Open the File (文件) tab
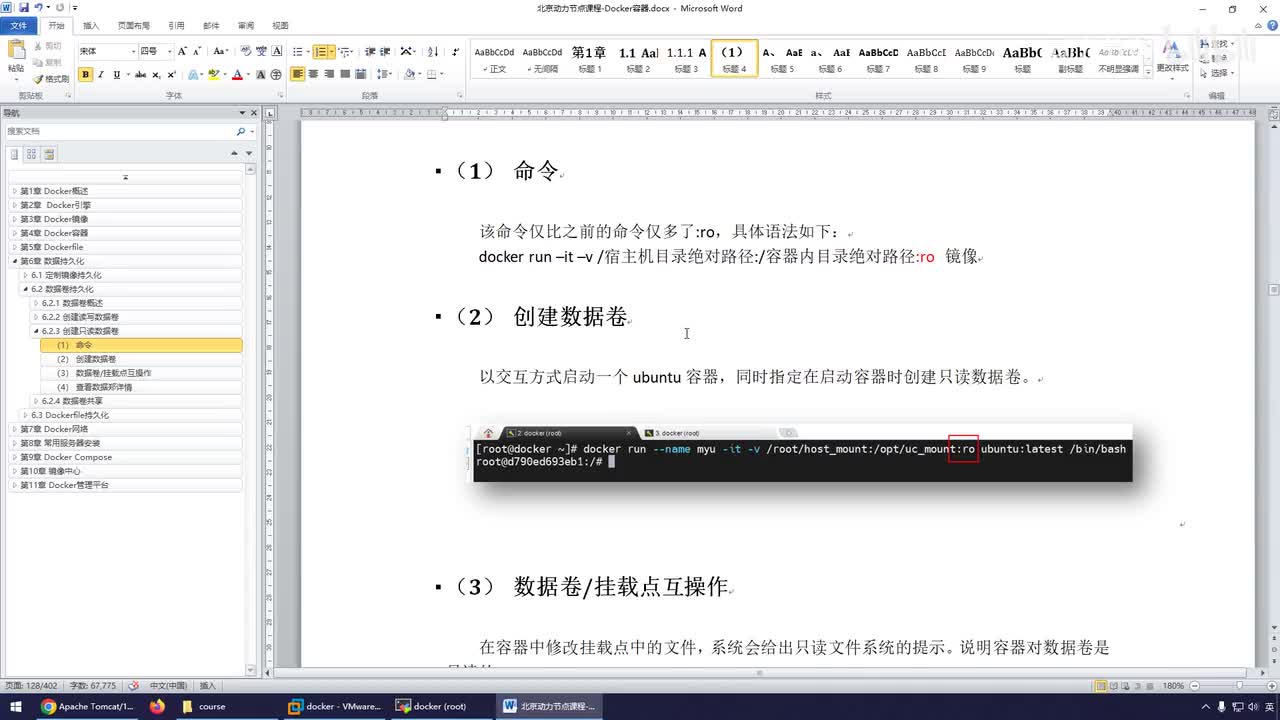The image size is (1280, 720). pyautogui.click(x=18, y=25)
